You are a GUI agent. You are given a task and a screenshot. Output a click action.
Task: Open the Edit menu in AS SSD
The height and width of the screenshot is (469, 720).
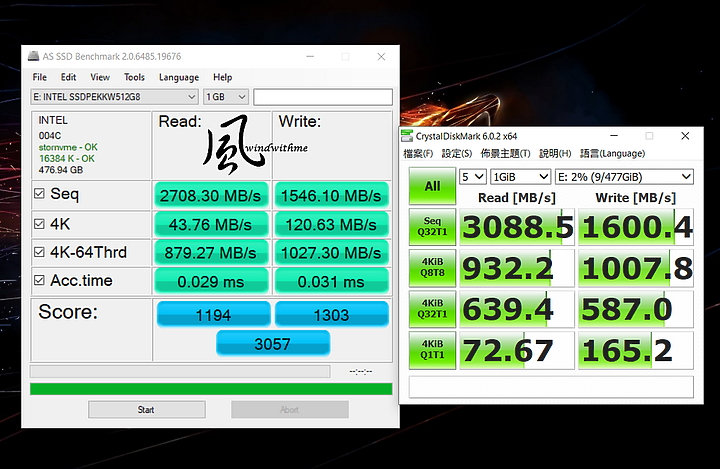point(68,77)
